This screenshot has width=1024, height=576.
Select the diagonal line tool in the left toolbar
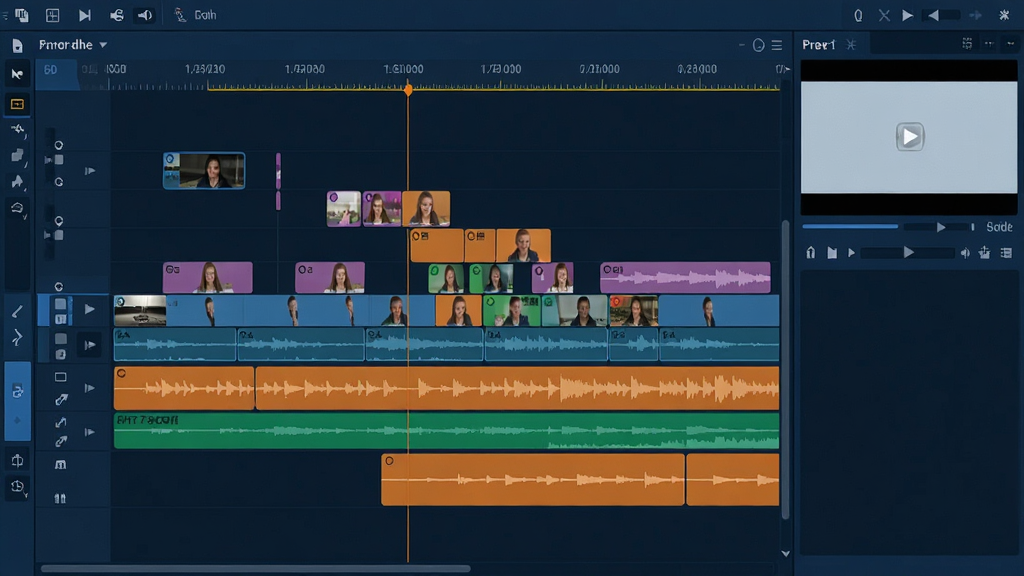click(17, 312)
